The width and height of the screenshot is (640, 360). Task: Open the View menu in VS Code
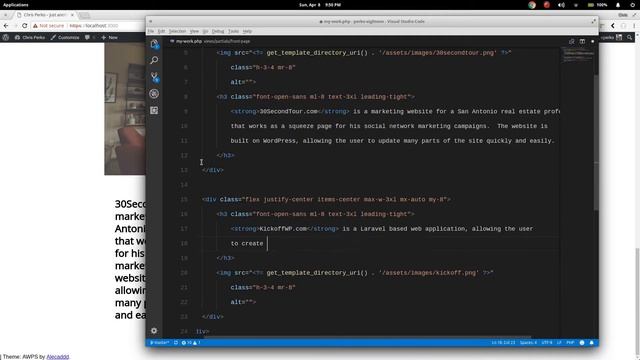(194, 31)
